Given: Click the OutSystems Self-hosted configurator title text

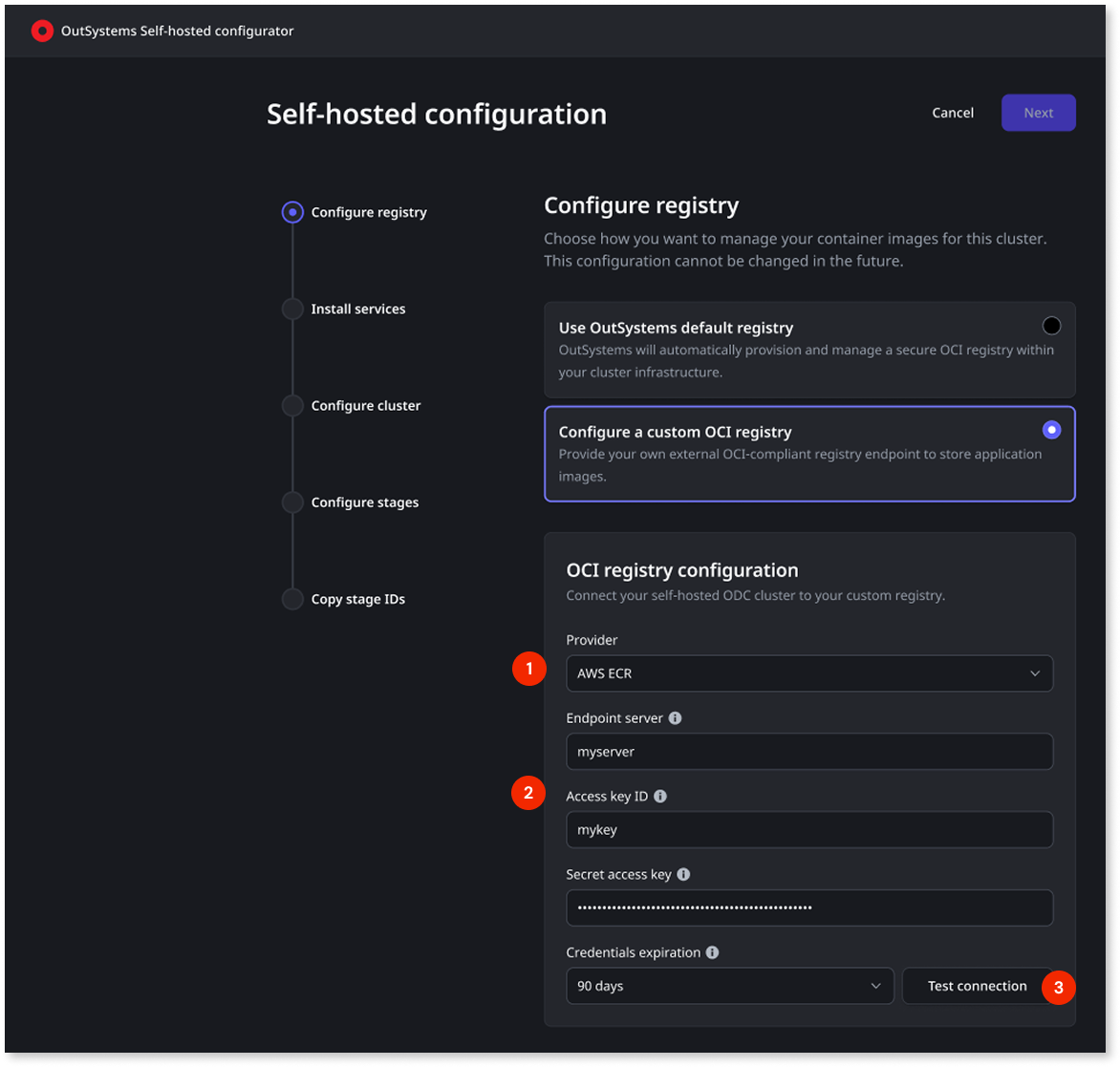Looking at the screenshot, I should point(177,31).
